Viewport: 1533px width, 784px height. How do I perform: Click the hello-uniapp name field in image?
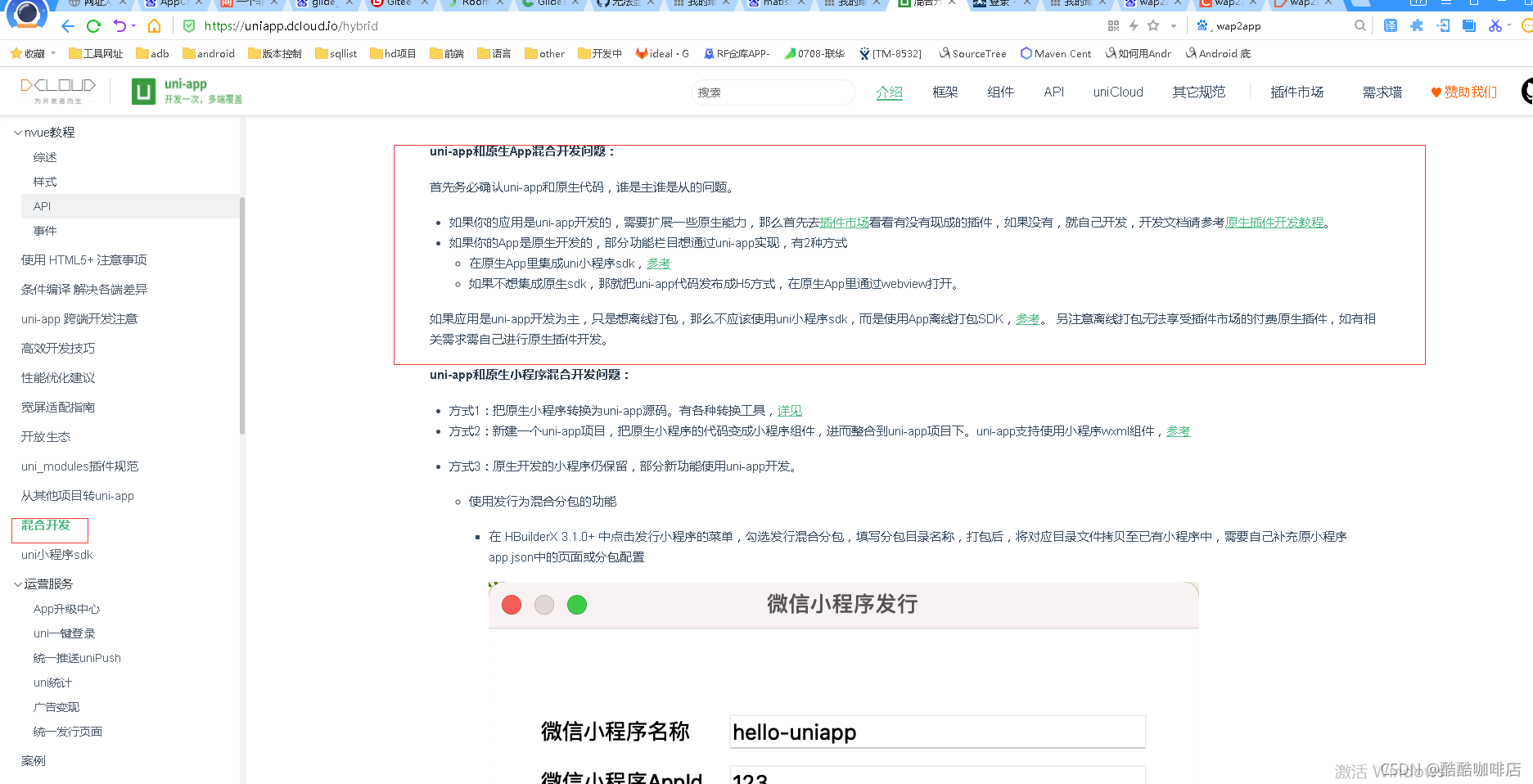pyautogui.click(x=938, y=732)
